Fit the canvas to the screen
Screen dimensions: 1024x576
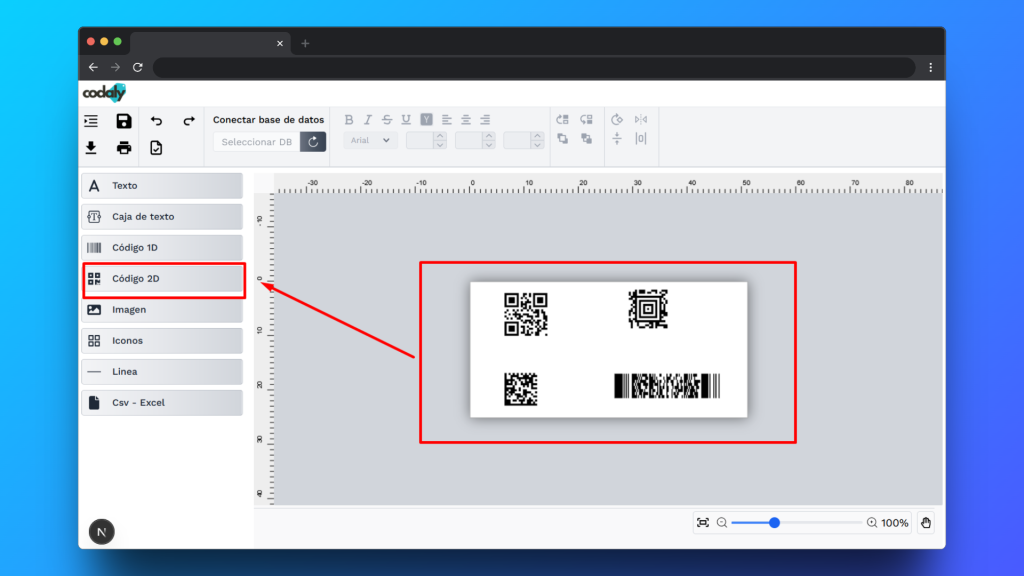click(x=703, y=522)
